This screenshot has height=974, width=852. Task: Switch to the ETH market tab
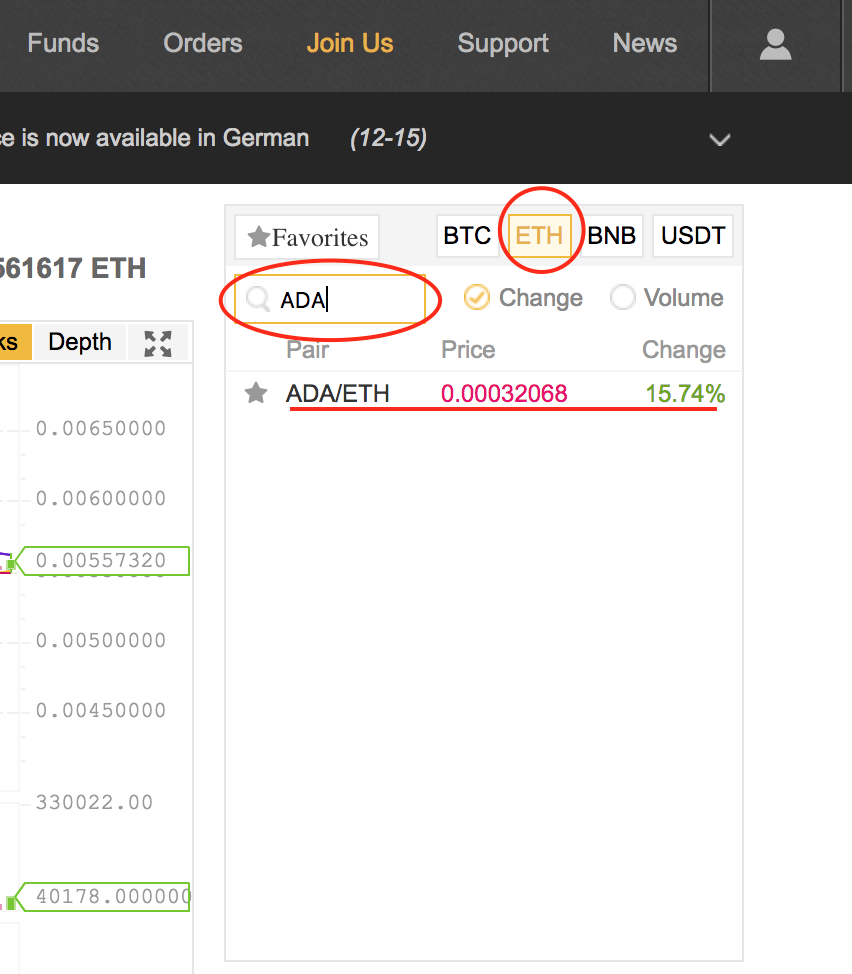click(539, 236)
